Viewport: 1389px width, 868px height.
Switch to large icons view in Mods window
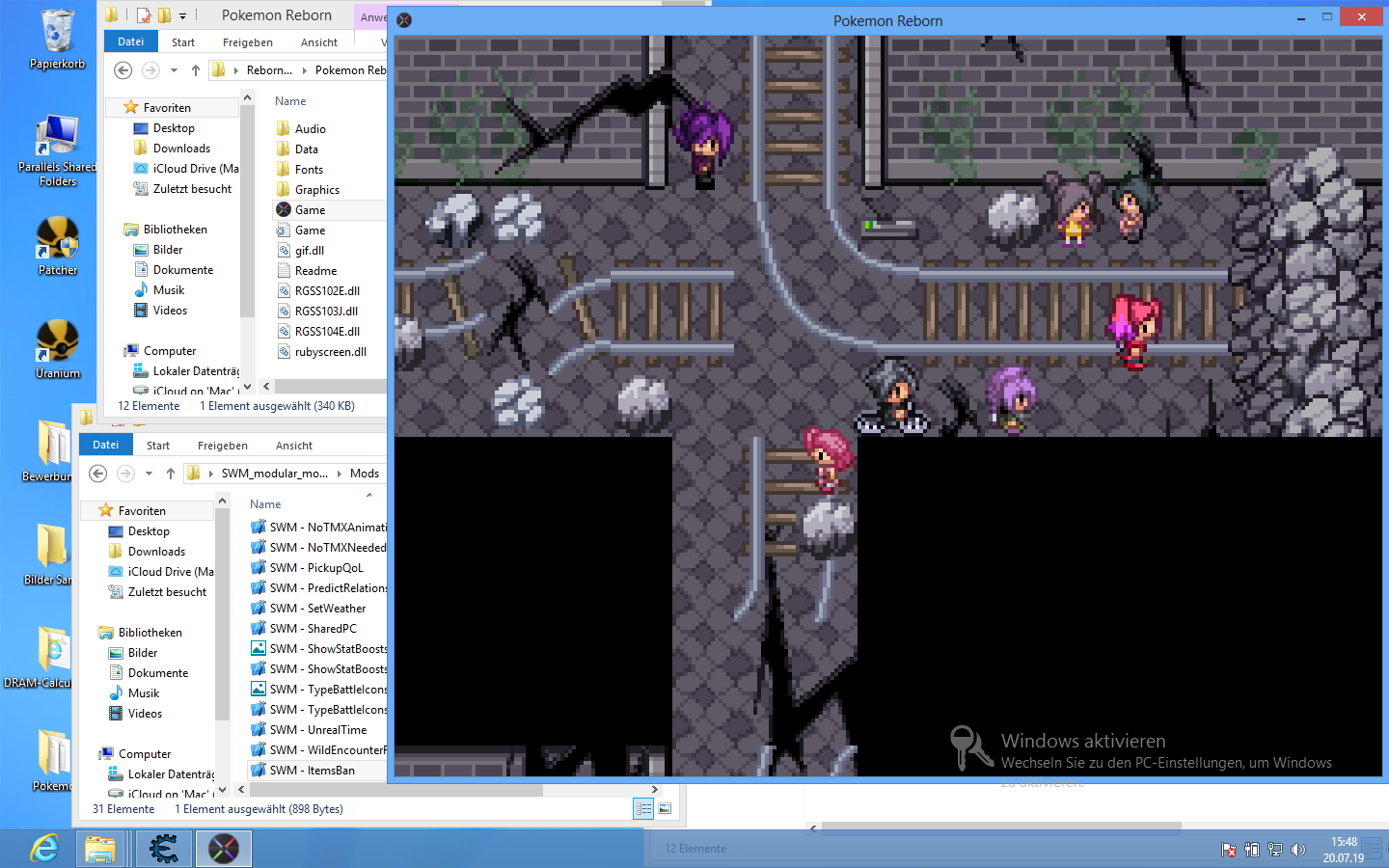tap(665, 809)
